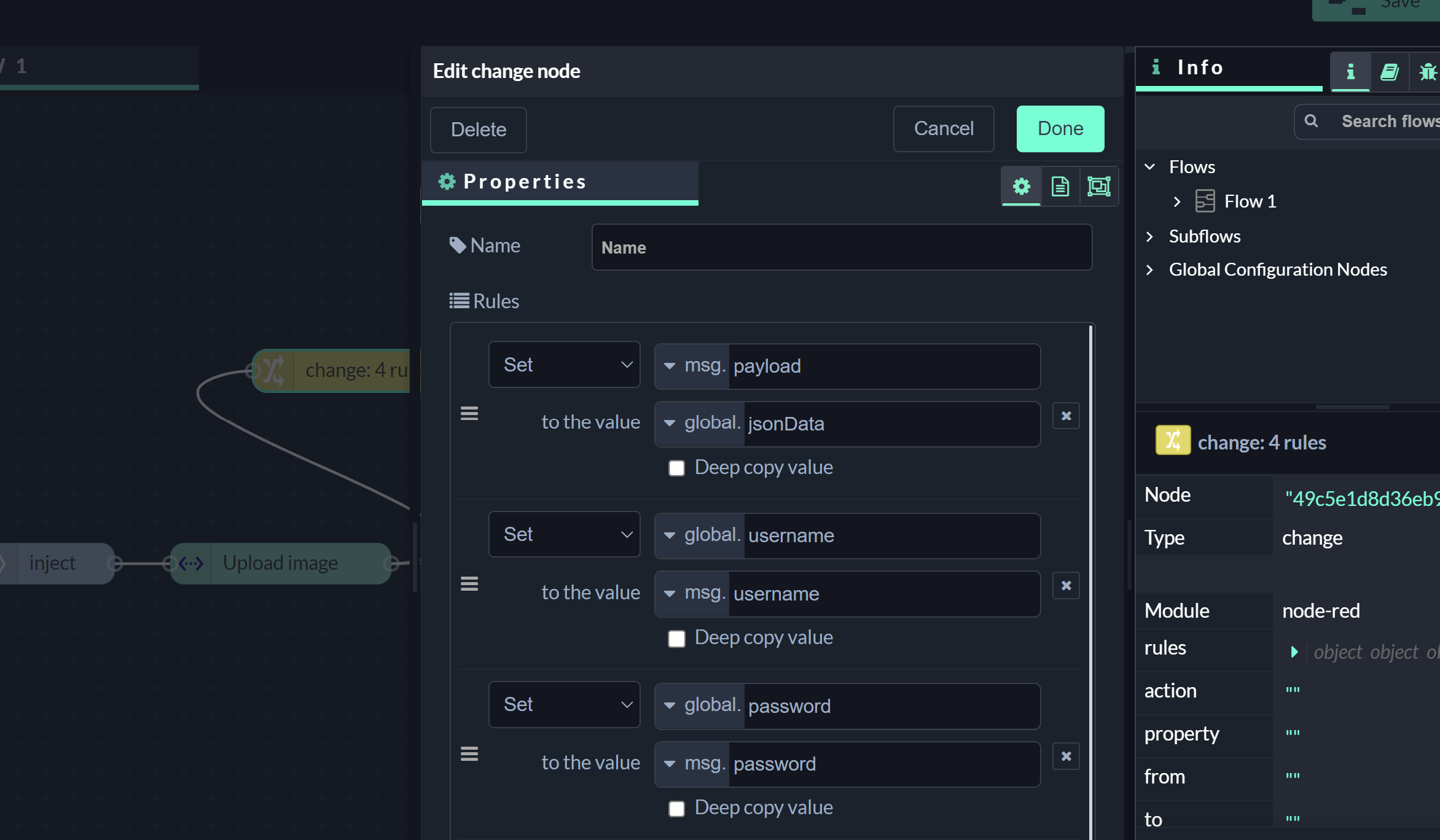Remove the global.username rule with X

(x=1066, y=586)
